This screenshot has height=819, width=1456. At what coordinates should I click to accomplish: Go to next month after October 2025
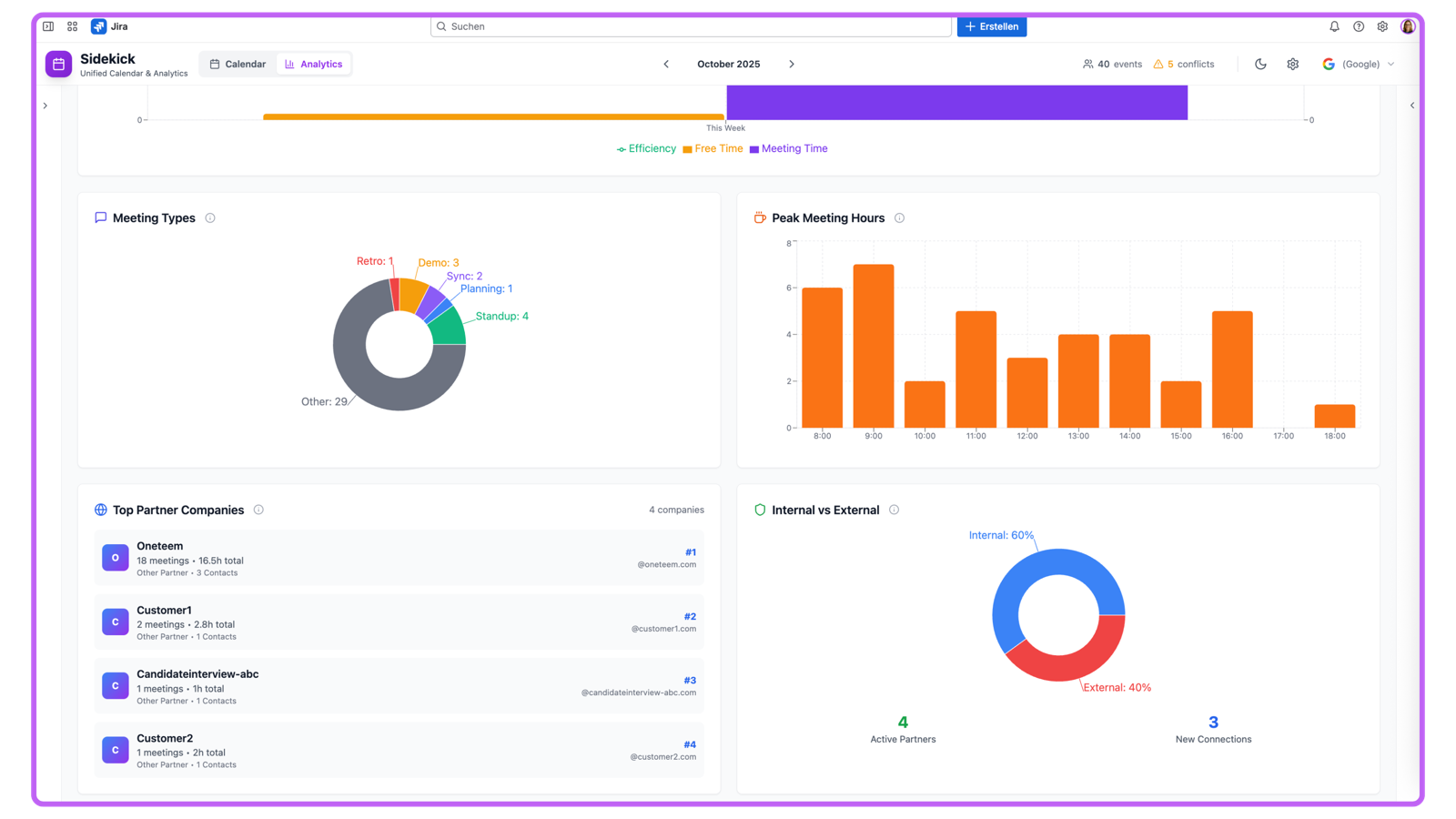(x=792, y=64)
